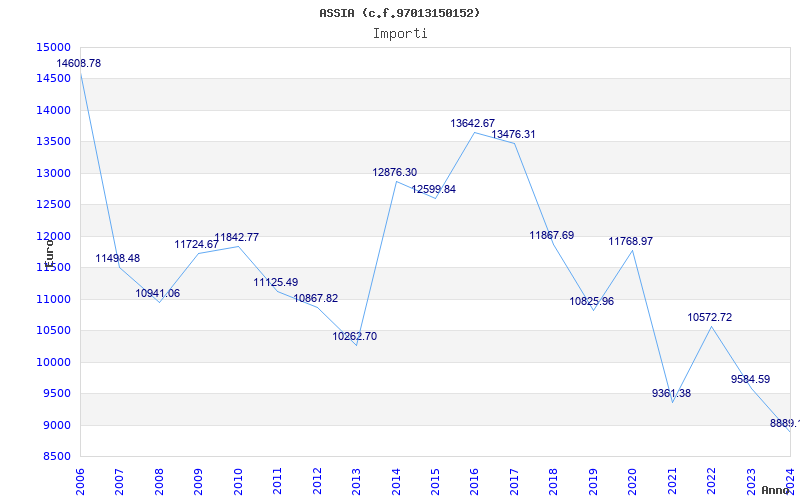The width and height of the screenshot is (800, 500).
Task: Select the 10867.82 data label
Action: coord(315,298)
